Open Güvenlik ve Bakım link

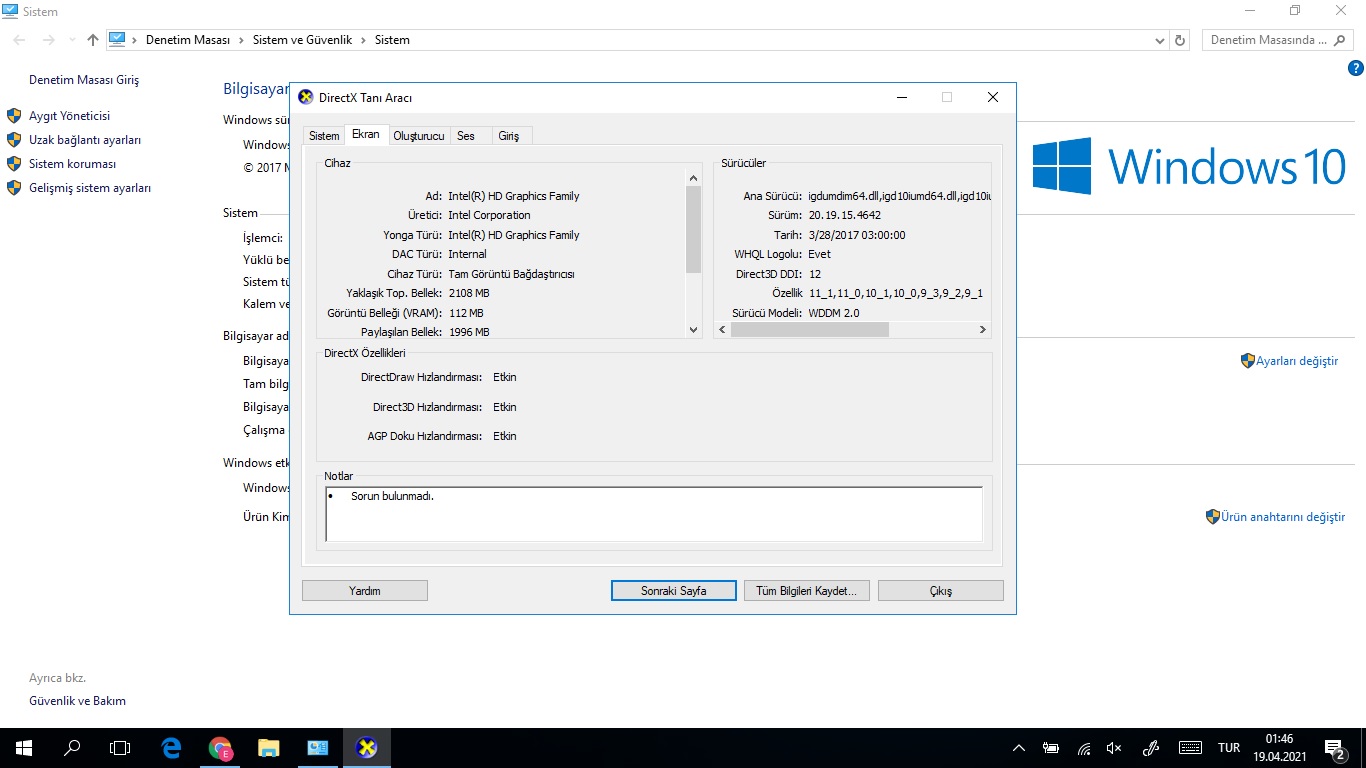pyautogui.click(x=78, y=701)
